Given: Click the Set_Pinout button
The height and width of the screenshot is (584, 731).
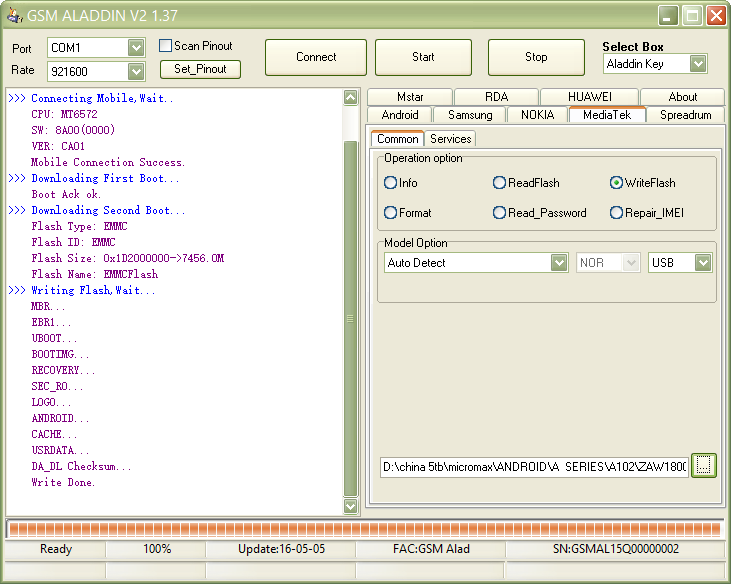Looking at the screenshot, I should point(200,69).
